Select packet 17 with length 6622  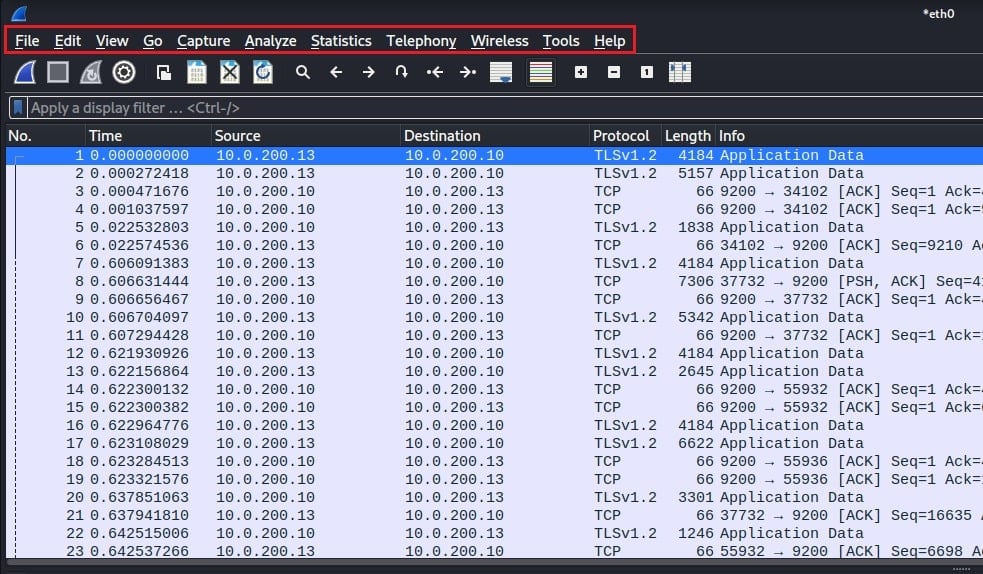click(x=495, y=444)
